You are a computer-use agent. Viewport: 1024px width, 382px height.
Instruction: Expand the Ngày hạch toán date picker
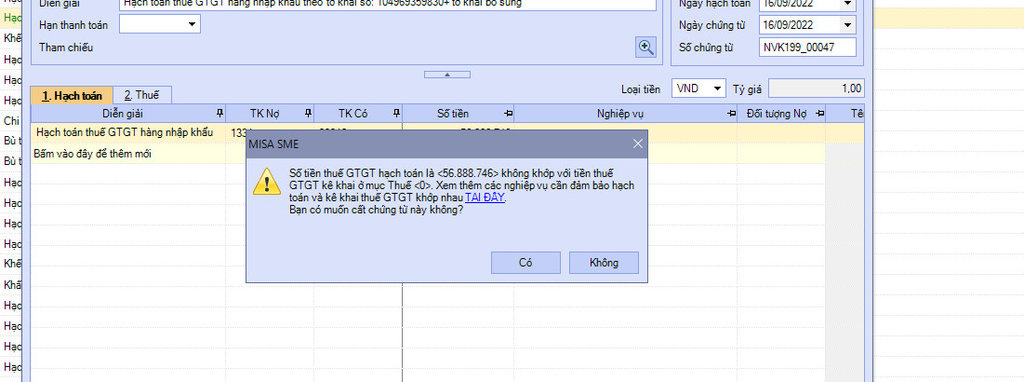pos(848,4)
